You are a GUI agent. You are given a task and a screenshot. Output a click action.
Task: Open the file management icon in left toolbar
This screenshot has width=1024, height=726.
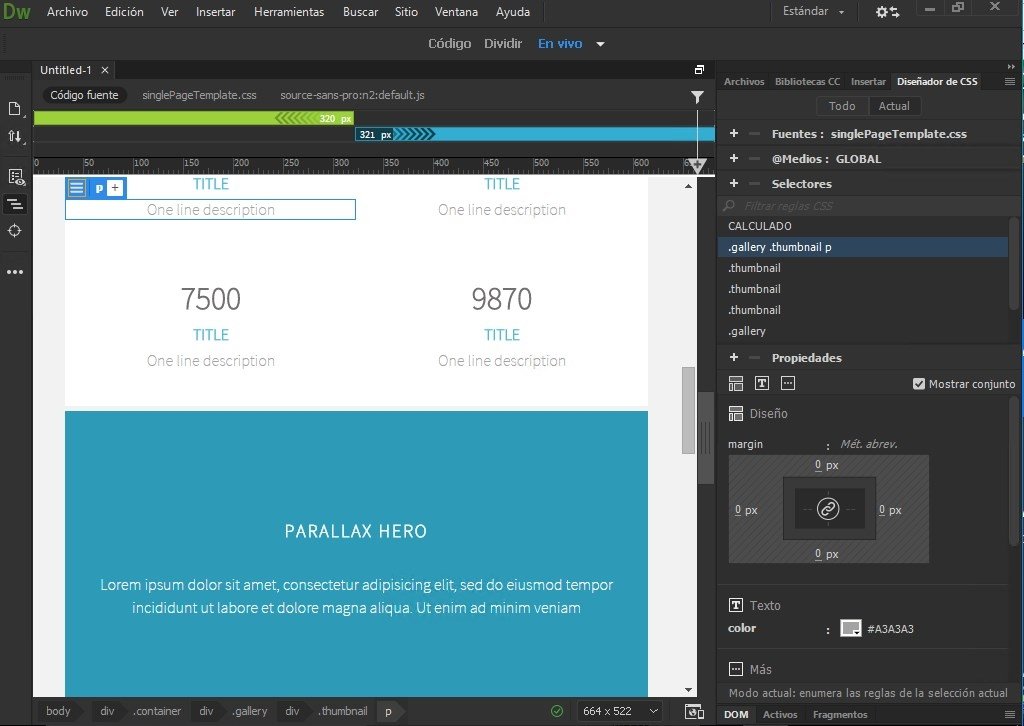[x=14, y=108]
